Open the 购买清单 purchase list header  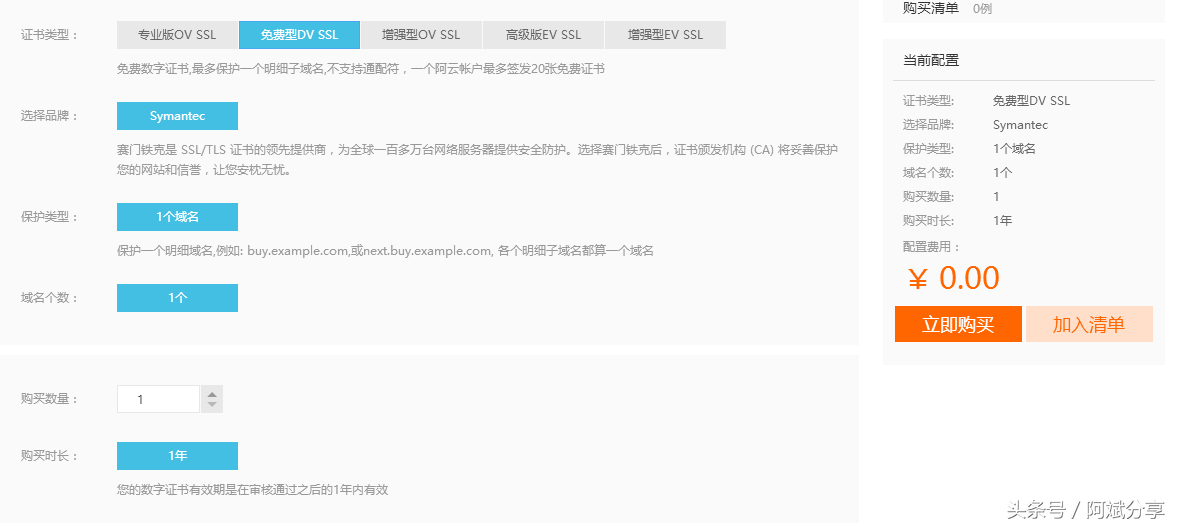pyautogui.click(x=931, y=8)
